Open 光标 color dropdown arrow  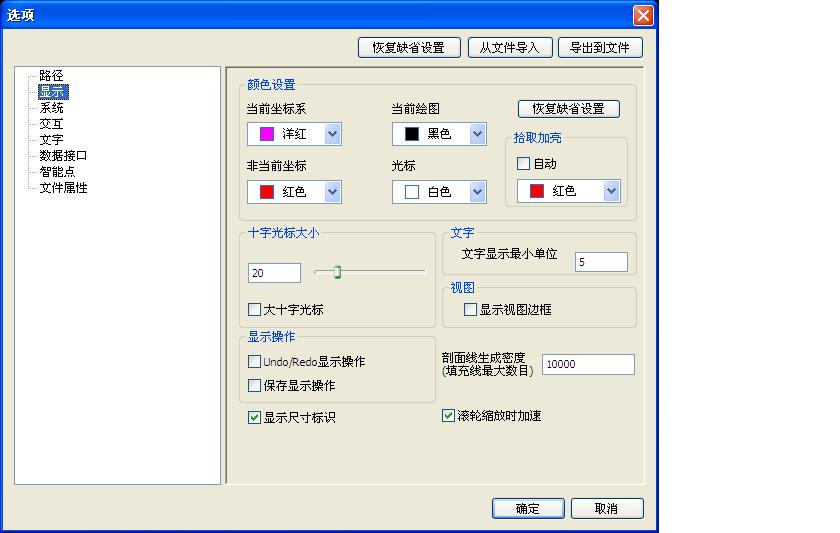click(x=477, y=192)
